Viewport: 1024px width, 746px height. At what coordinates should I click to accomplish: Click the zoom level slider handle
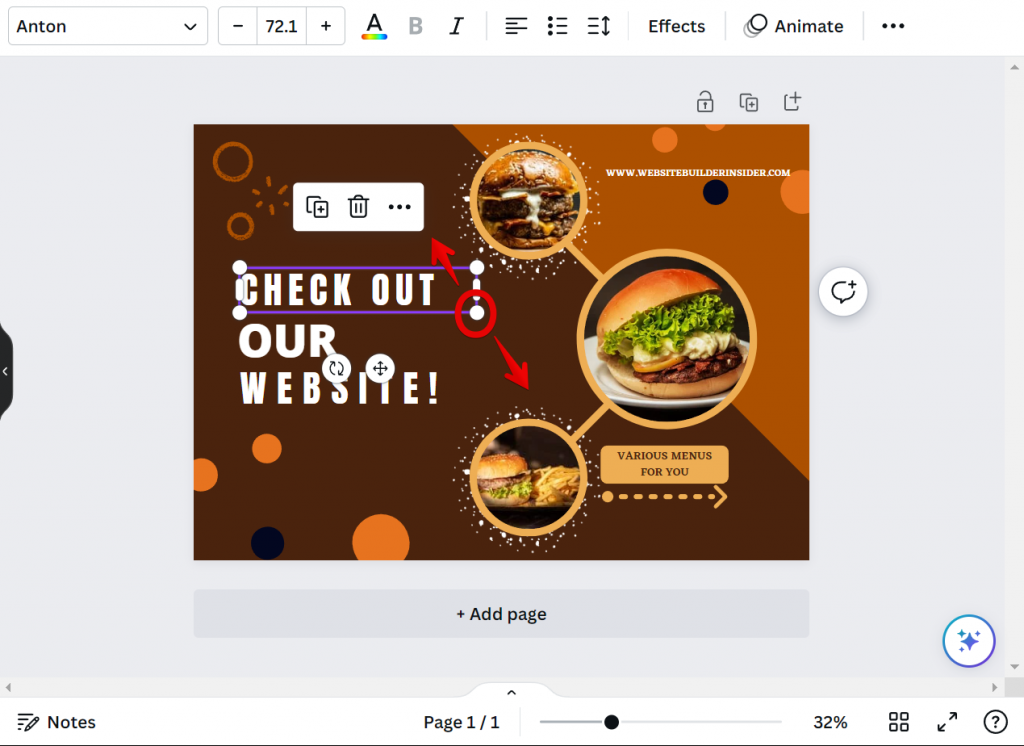click(610, 721)
